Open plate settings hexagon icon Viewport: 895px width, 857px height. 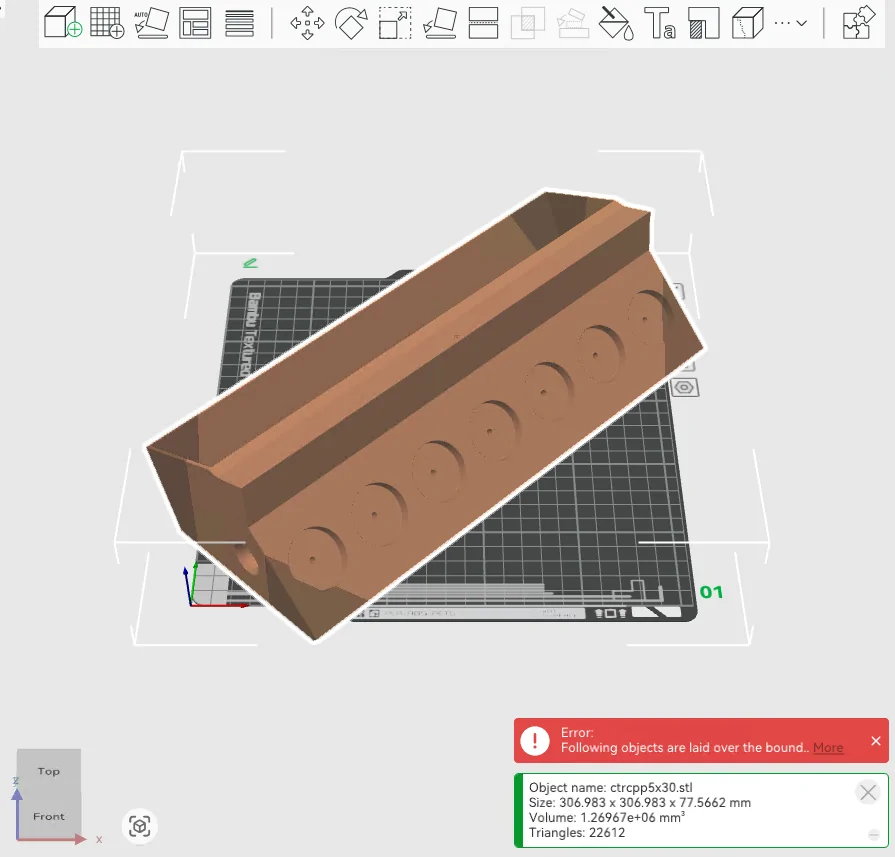tap(684, 388)
